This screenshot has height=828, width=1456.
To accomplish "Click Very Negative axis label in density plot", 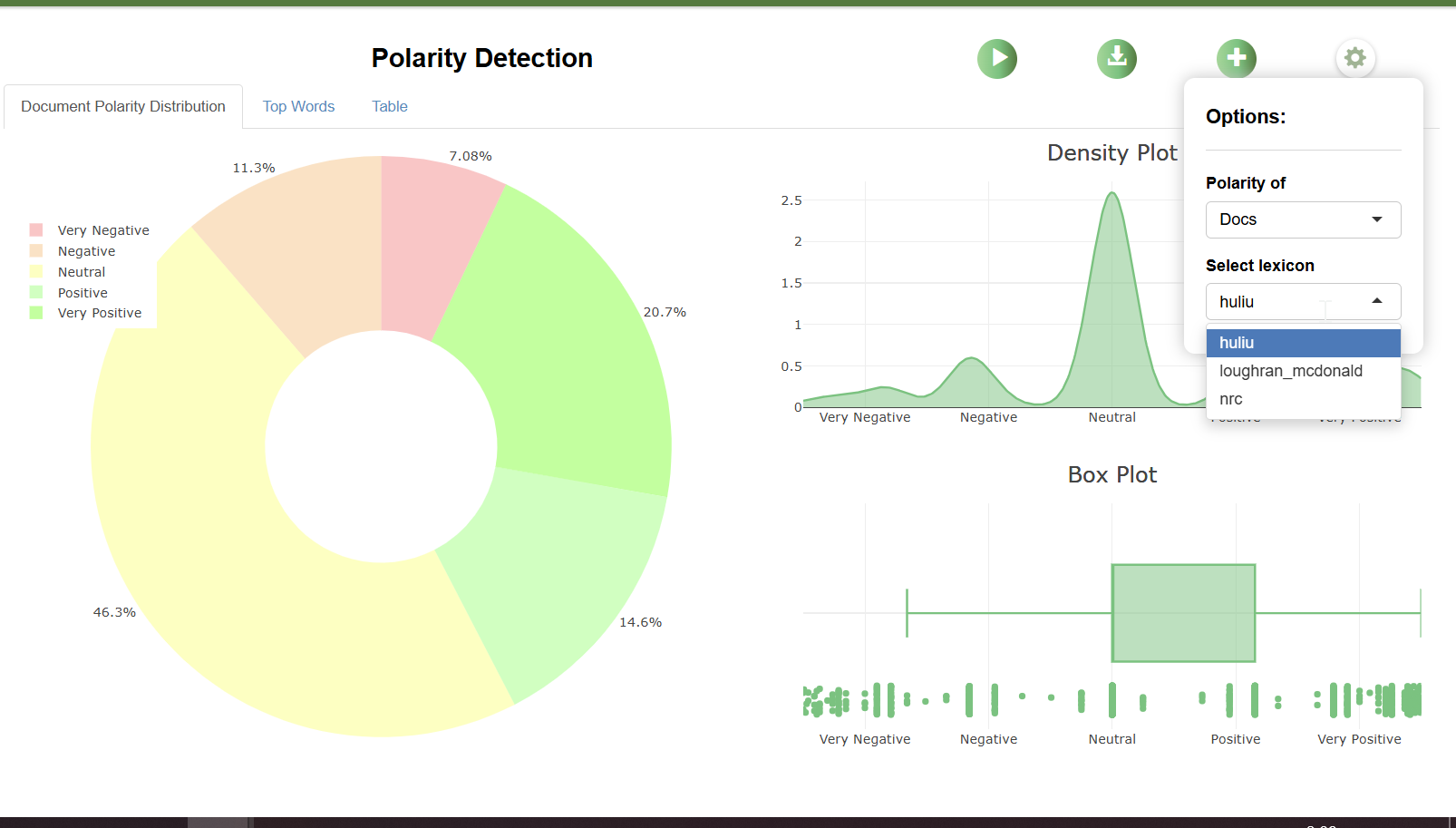I will (x=865, y=417).
